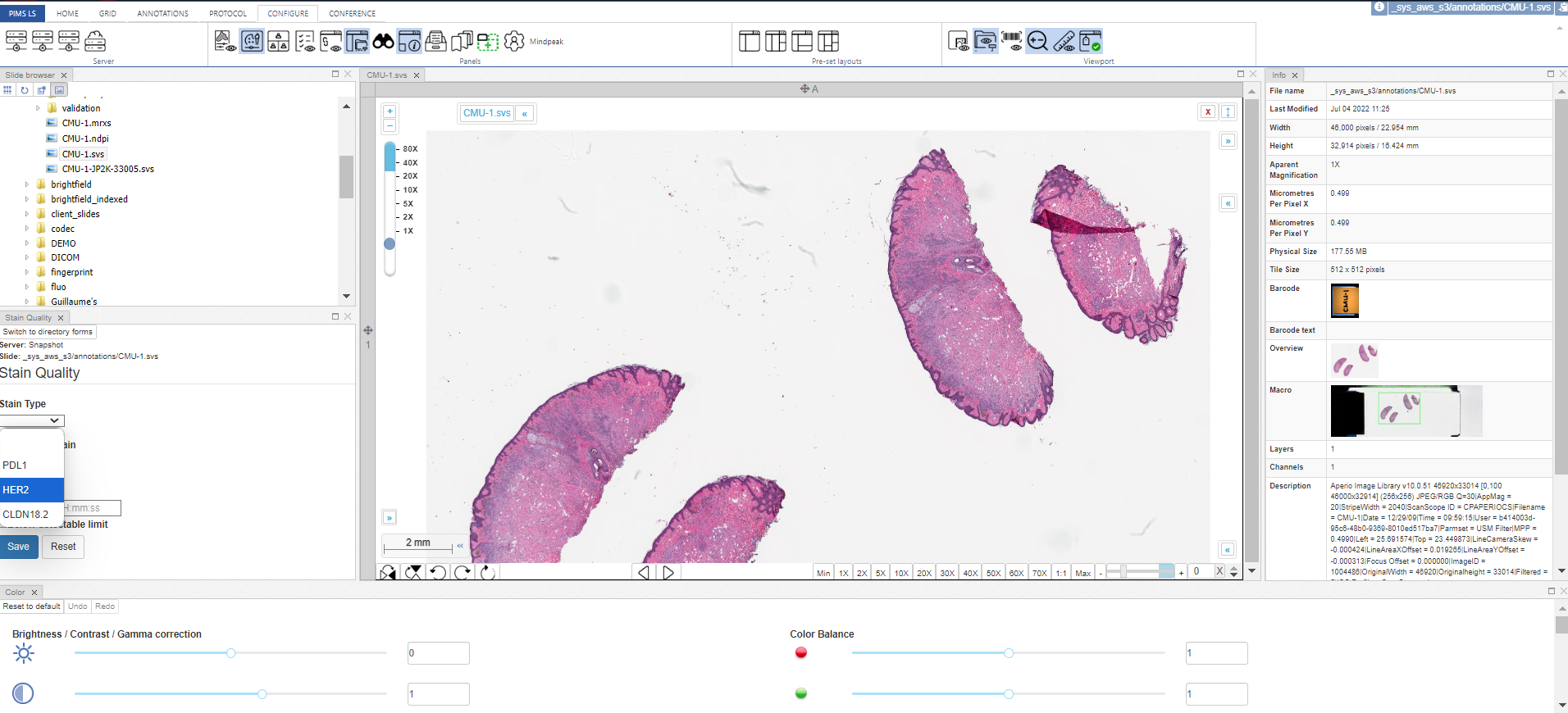The height and width of the screenshot is (713, 1568).
Task: Click the brightness slider handle
Action: (x=231, y=653)
